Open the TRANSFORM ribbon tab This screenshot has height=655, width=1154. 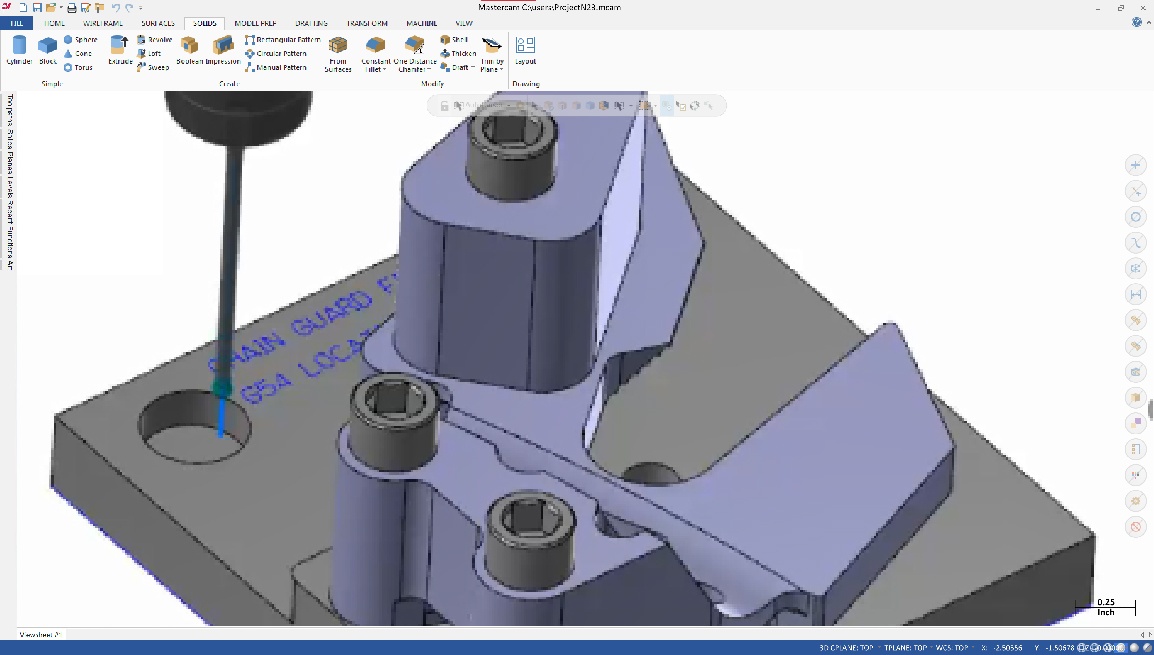[367, 23]
